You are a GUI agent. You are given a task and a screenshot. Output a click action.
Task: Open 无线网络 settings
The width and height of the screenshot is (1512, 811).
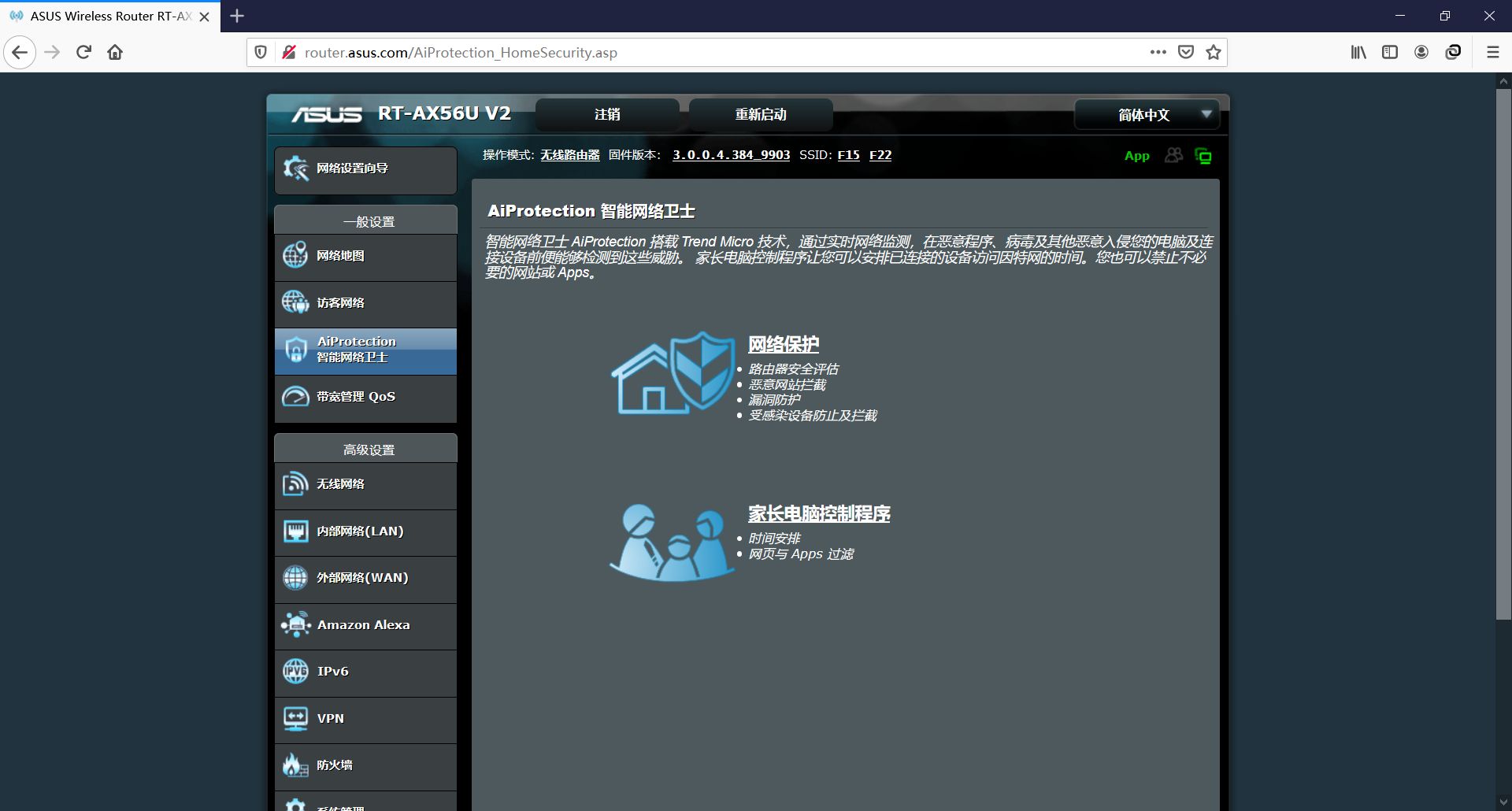pos(365,484)
